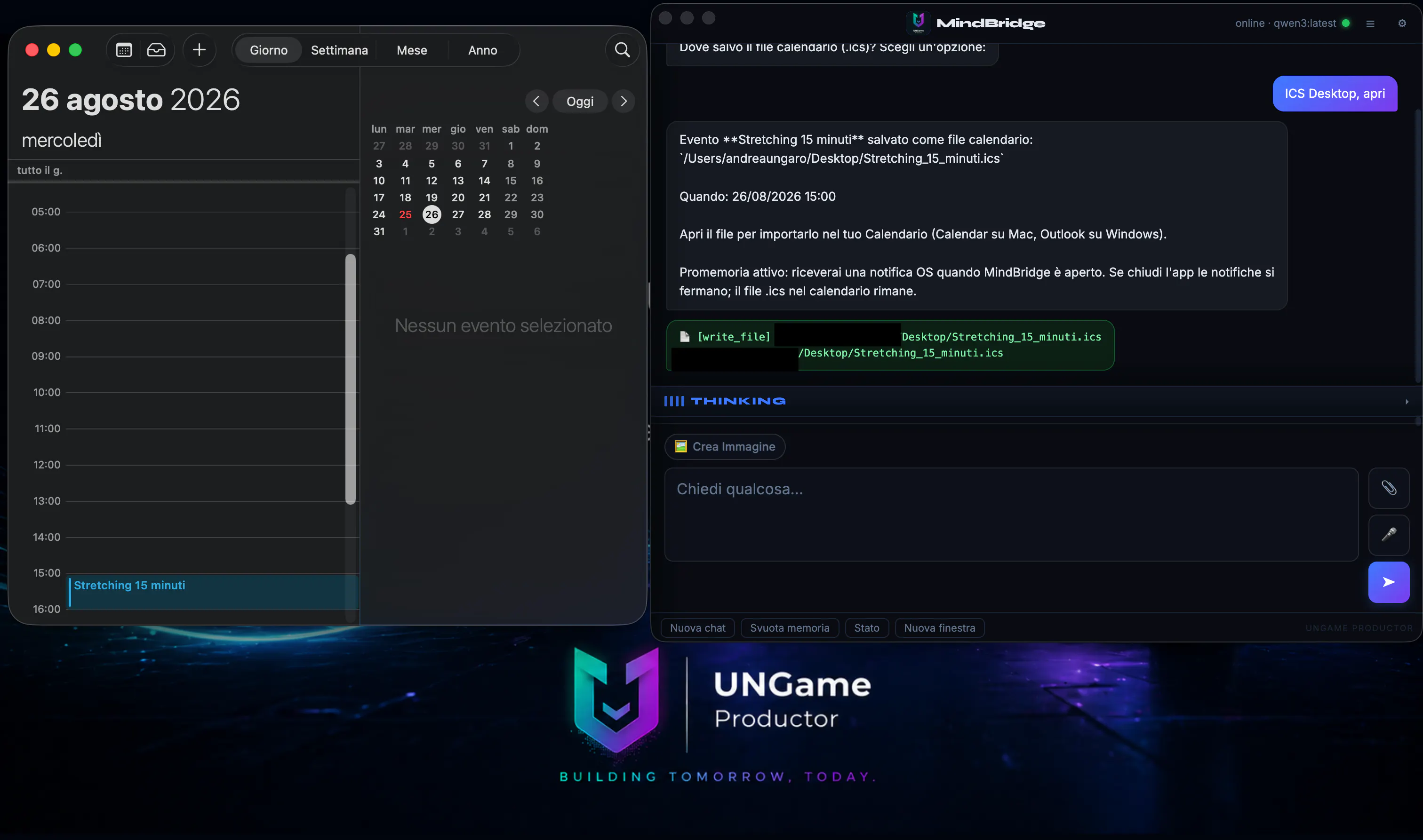Start a Nuova chat
The width and height of the screenshot is (1423, 840).
click(x=698, y=628)
